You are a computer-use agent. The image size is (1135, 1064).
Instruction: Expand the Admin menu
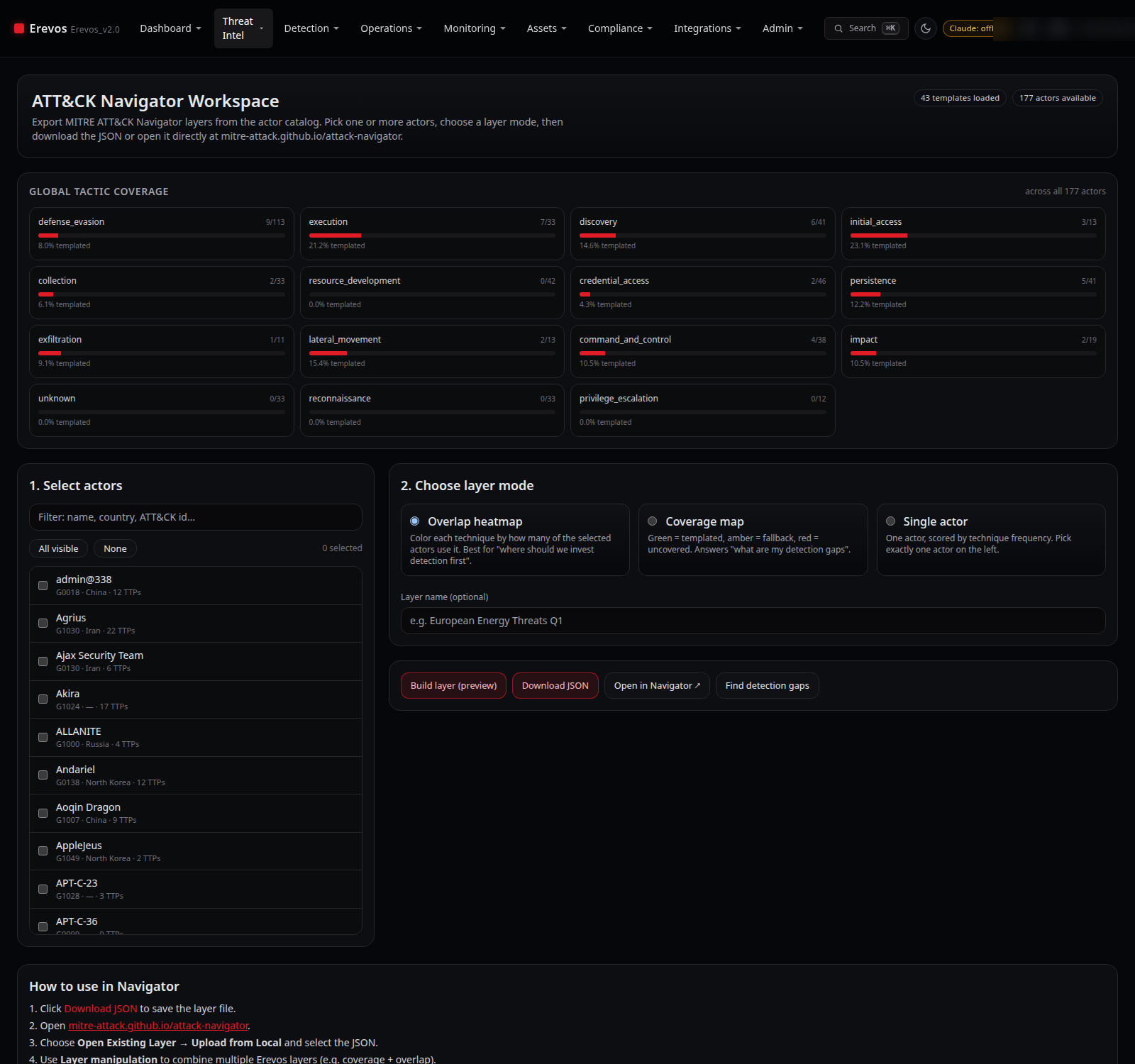(782, 28)
